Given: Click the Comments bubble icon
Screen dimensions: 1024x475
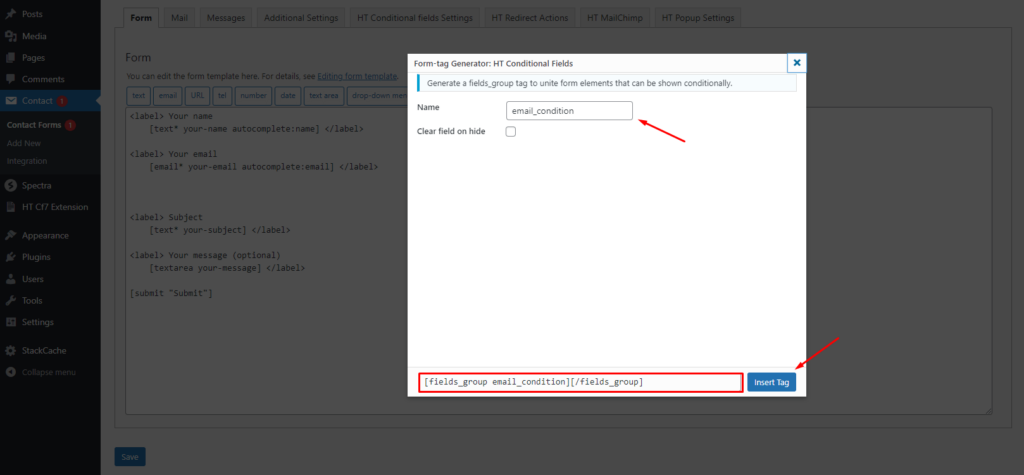Looking at the screenshot, I should click(x=11, y=79).
